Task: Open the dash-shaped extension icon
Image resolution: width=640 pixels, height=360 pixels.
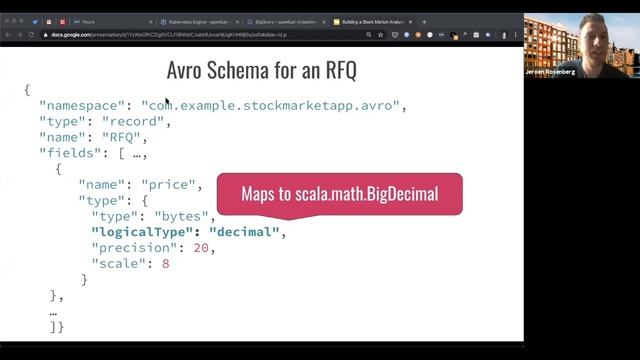Action: (441, 35)
